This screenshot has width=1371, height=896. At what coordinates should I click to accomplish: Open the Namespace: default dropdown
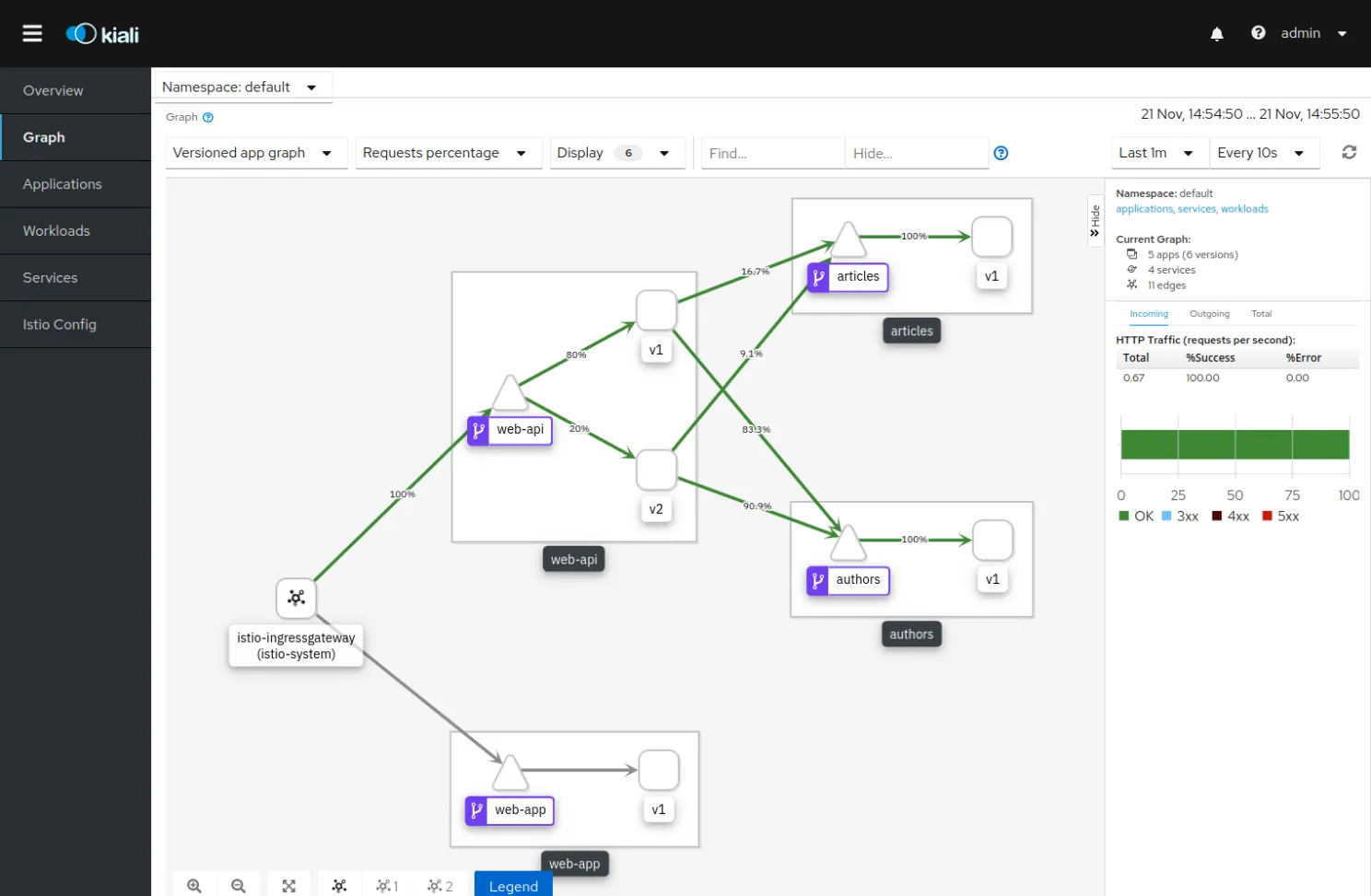click(241, 87)
